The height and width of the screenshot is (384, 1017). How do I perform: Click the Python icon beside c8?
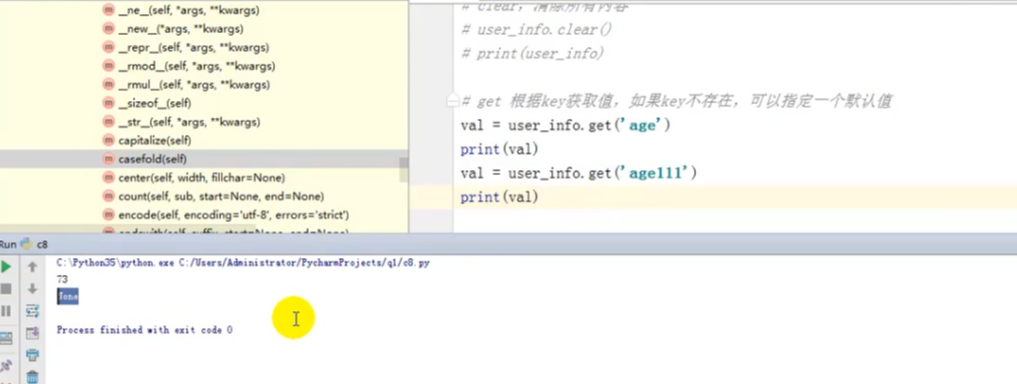point(27,245)
